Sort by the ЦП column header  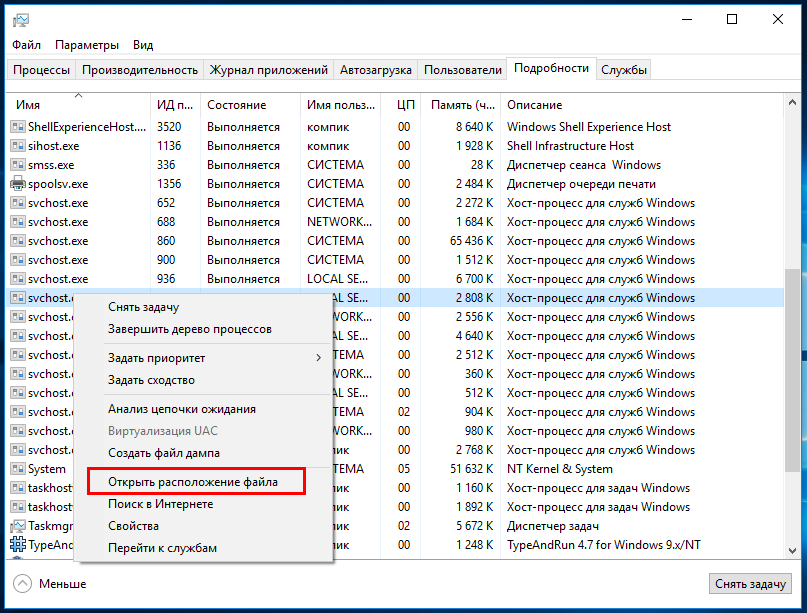tap(401, 105)
